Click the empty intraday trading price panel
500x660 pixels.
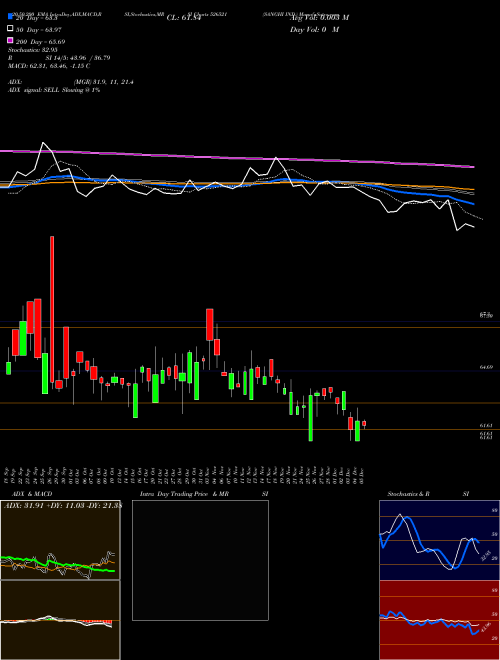tap(200, 560)
